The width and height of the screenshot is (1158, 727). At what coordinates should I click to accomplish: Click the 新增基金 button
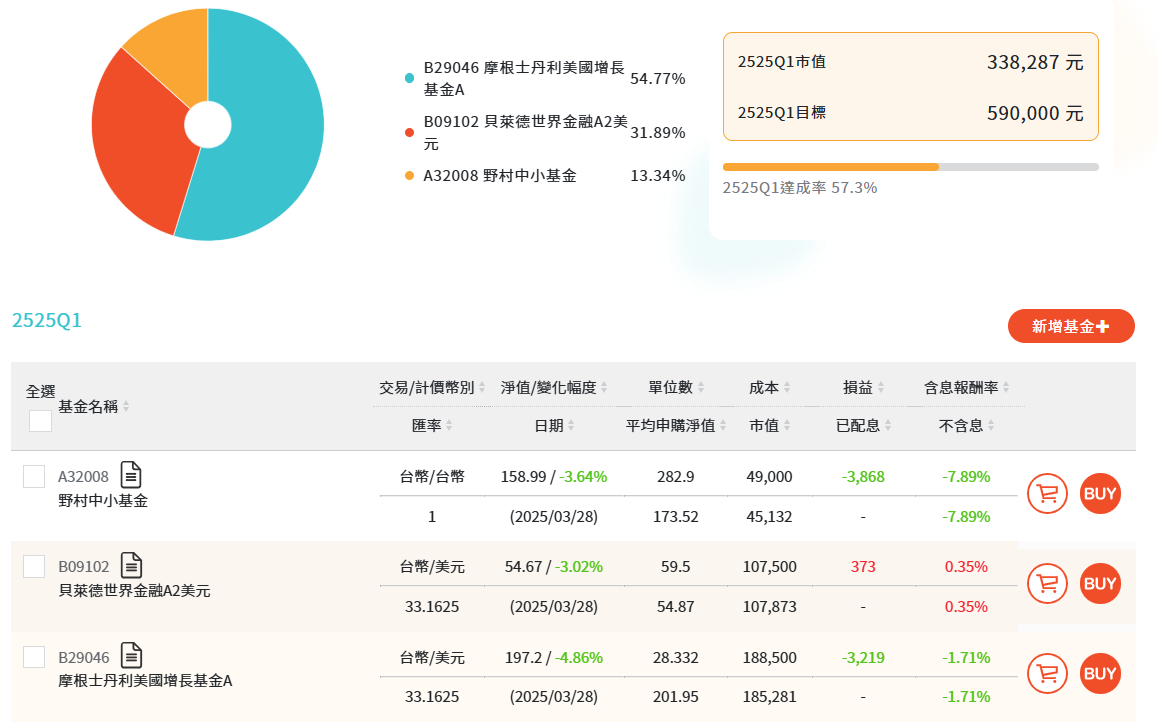(x=1071, y=326)
